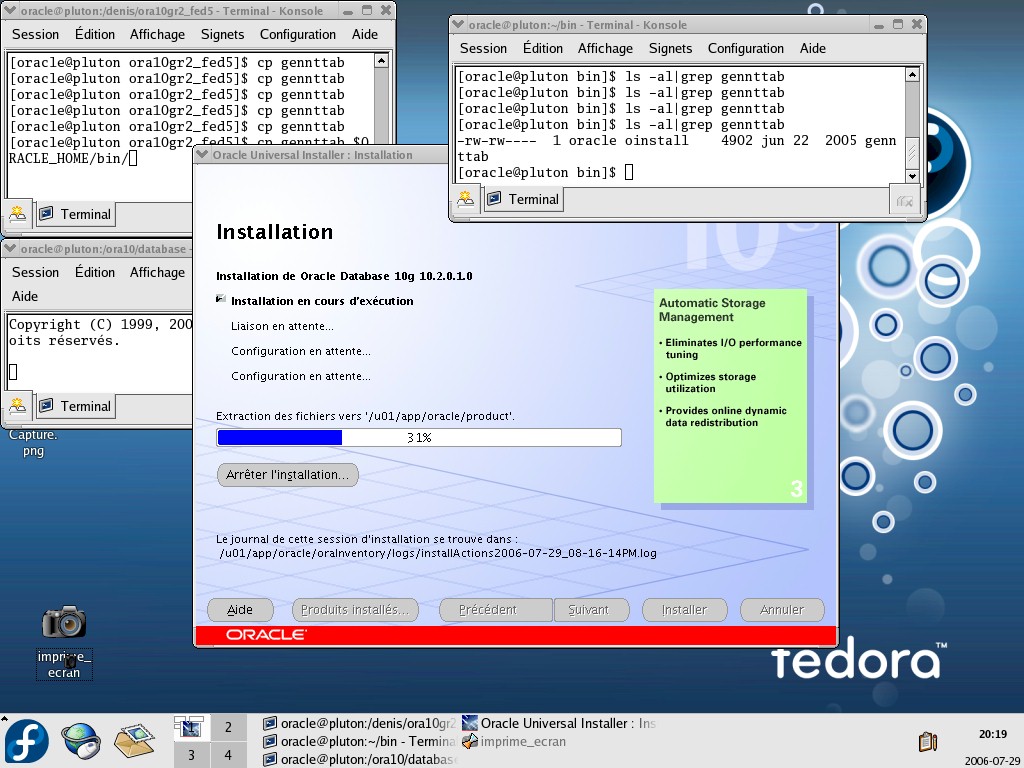This screenshot has height=768, width=1024.
Task: Open Affichage menu in ~/bin Konsole
Action: point(605,48)
